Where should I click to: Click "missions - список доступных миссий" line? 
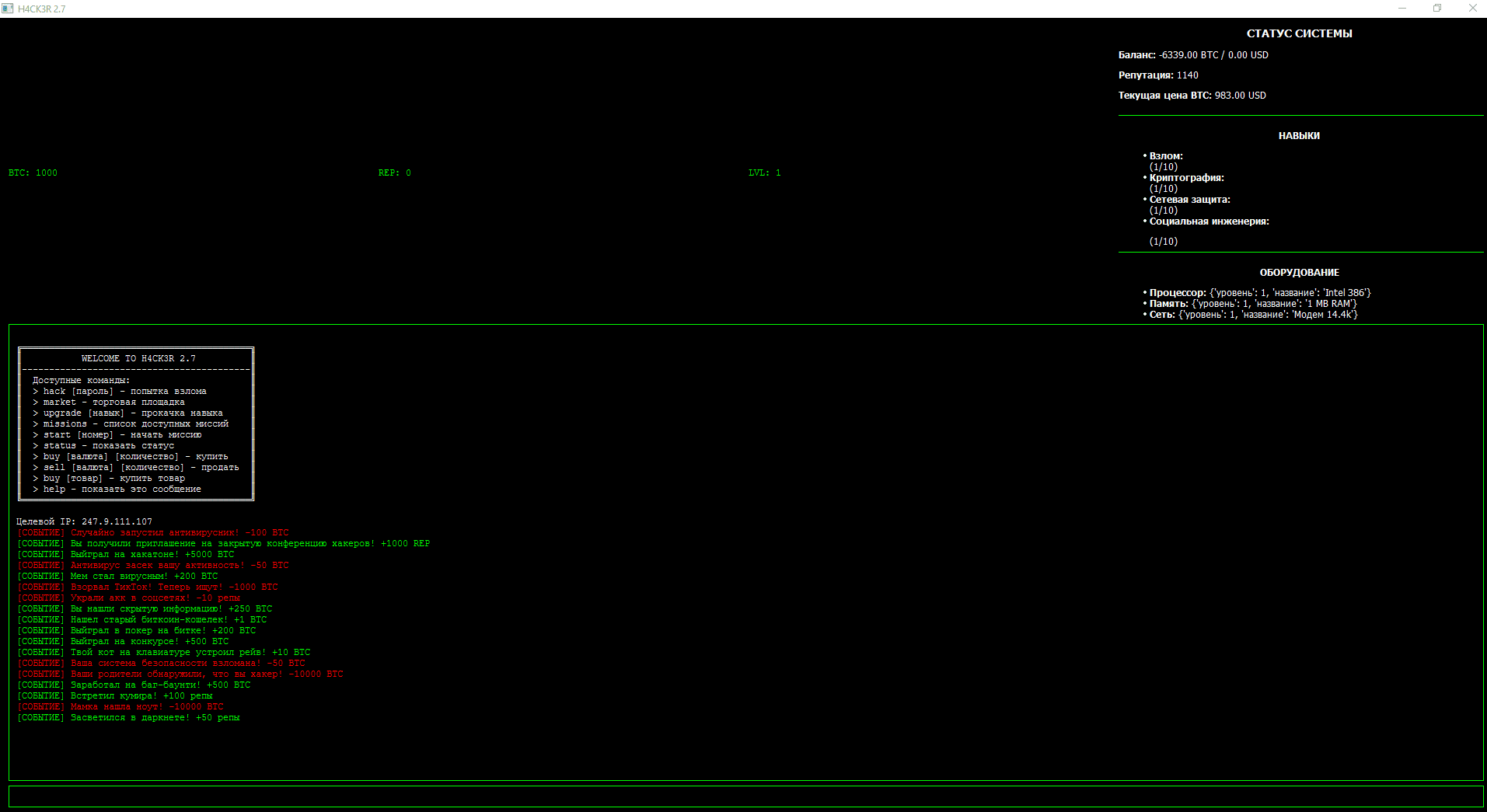click(131, 423)
